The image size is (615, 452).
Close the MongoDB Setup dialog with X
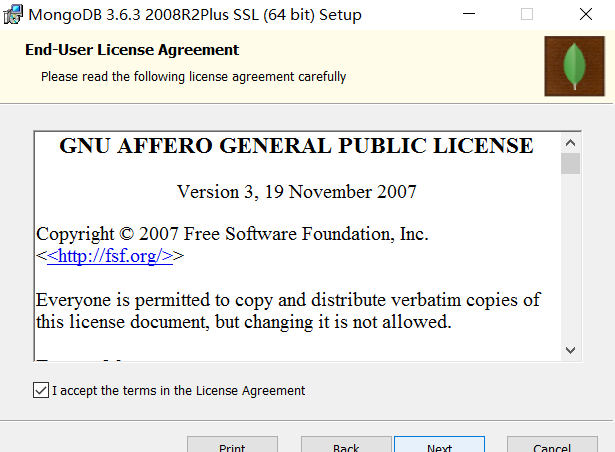coord(586,14)
